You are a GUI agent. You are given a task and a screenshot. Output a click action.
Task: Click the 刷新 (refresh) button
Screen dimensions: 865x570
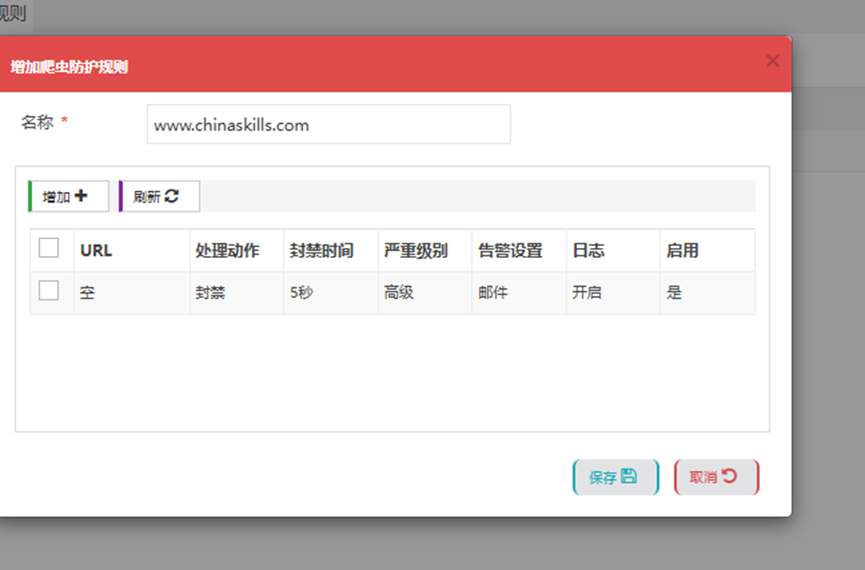(159, 196)
